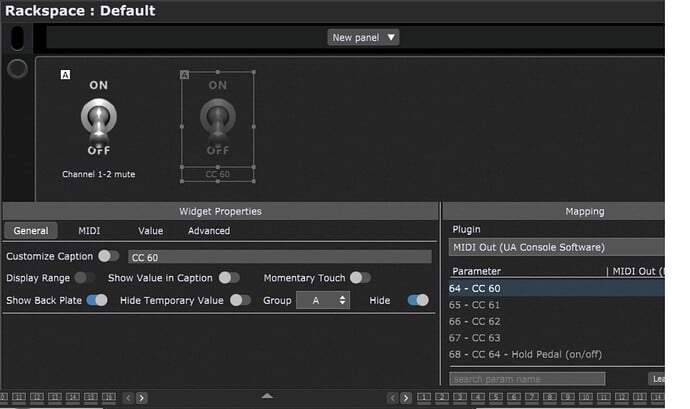
Task: Click the right-side previous arrow in bottom bar
Action: (392, 398)
